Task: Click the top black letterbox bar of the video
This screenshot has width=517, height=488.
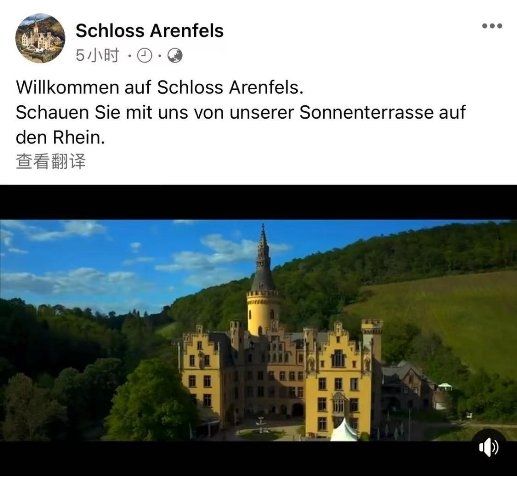Action: pos(258,202)
